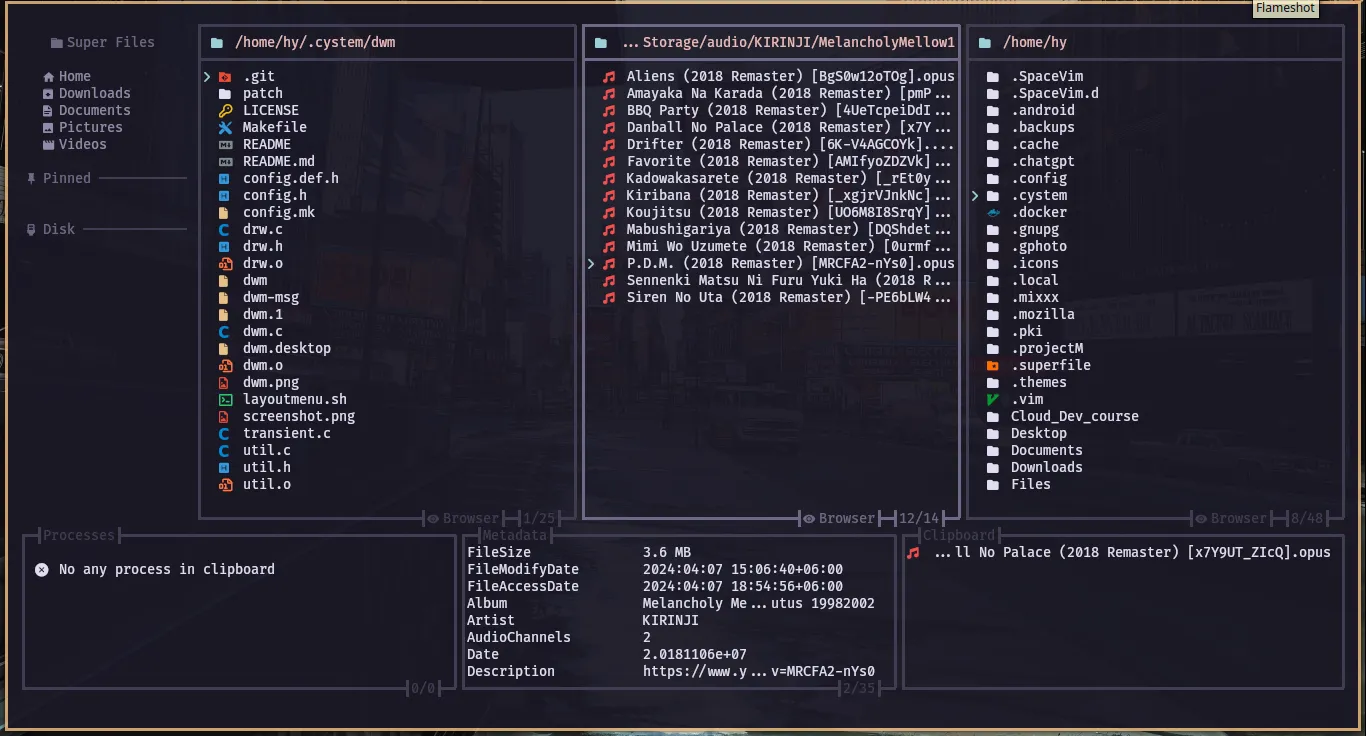Click the LICENSE key icon
1366x736 pixels.
tap(225, 111)
